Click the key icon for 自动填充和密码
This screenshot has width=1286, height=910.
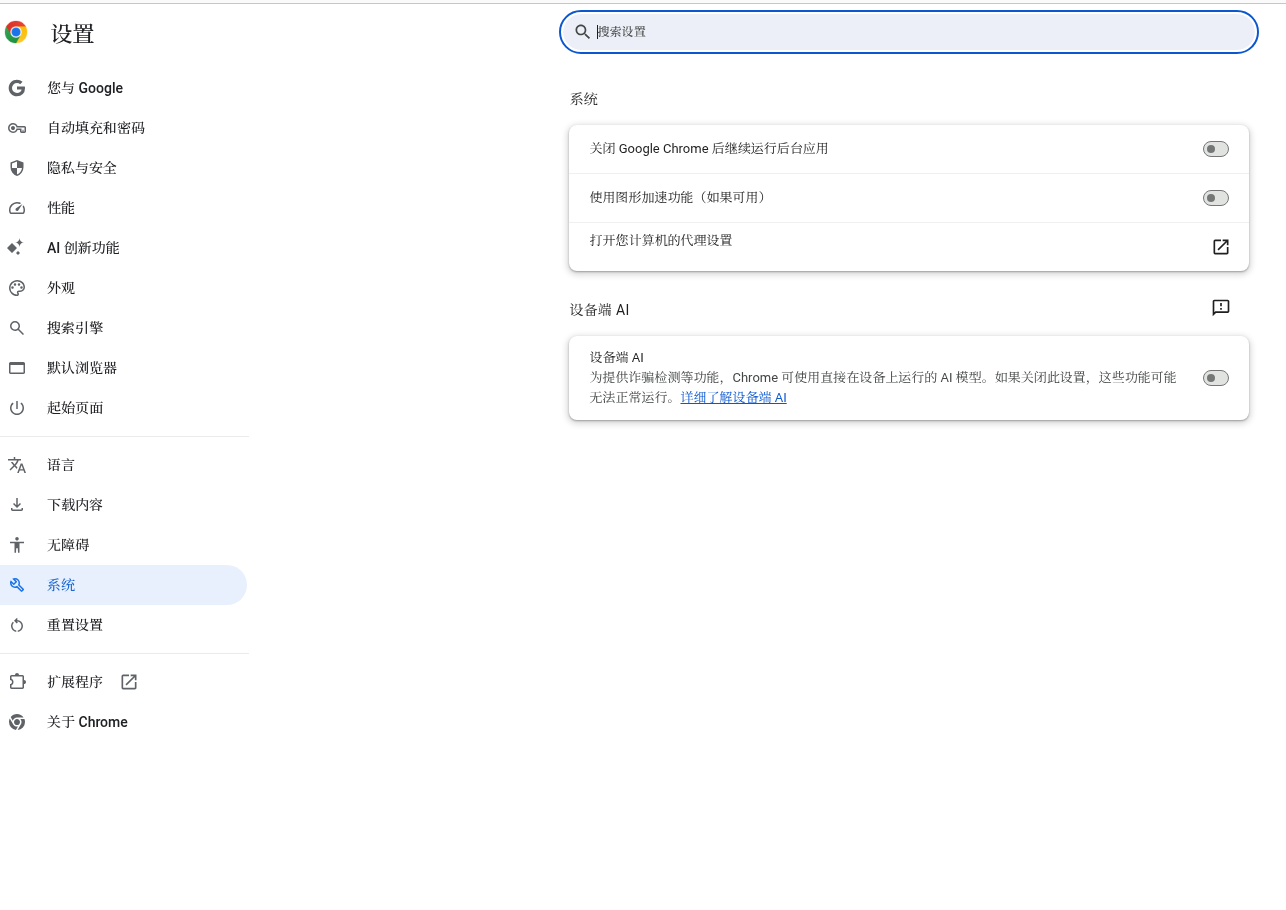16,128
